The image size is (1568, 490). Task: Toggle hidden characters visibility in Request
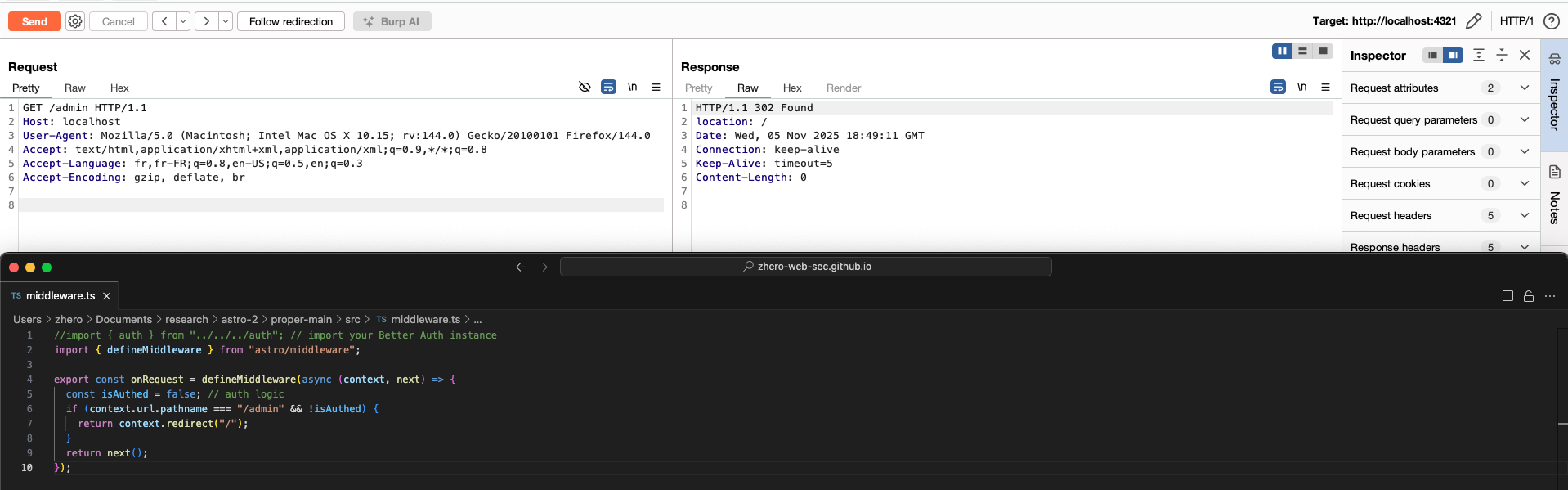tap(585, 87)
